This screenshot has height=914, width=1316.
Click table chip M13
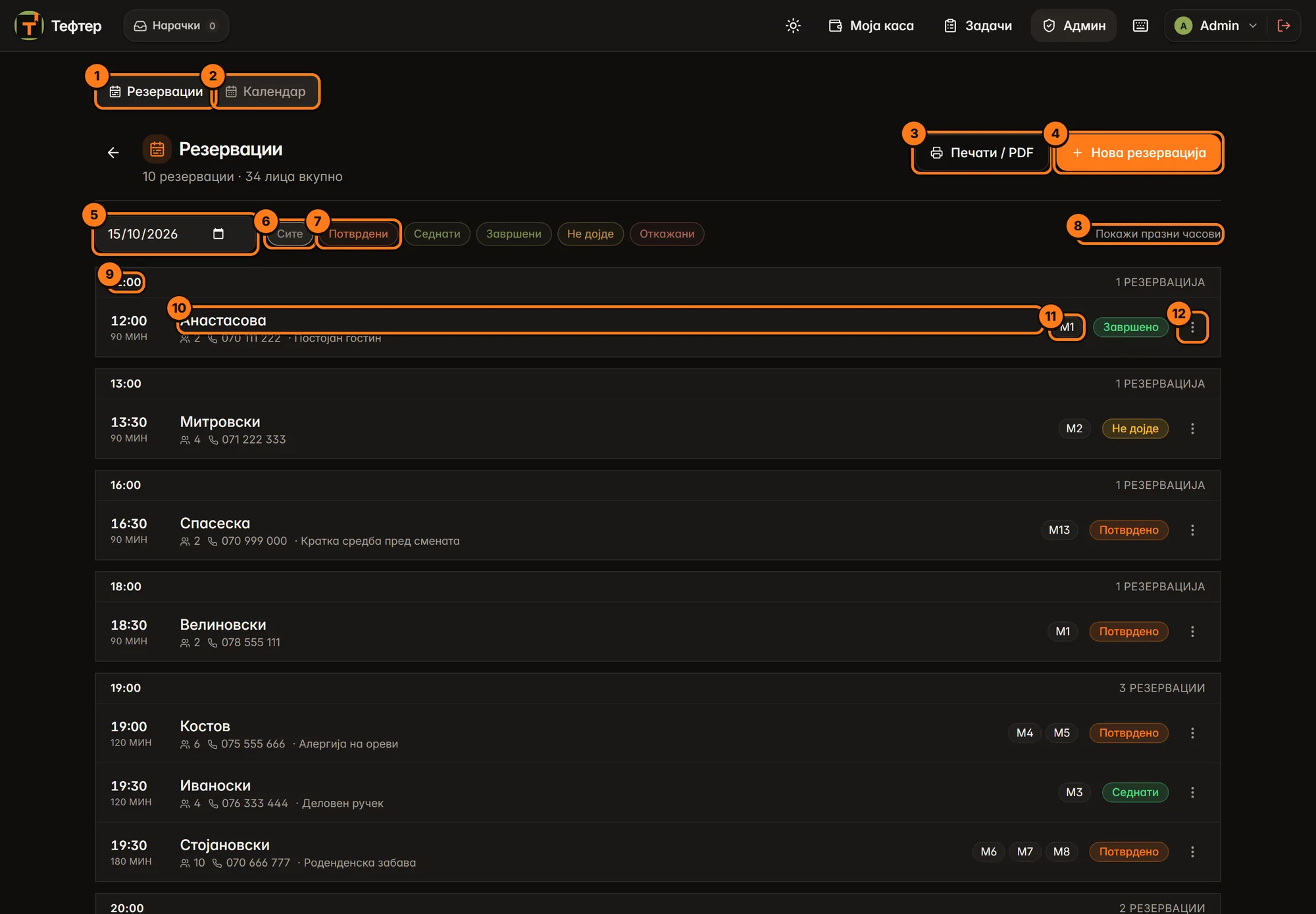pyautogui.click(x=1059, y=530)
